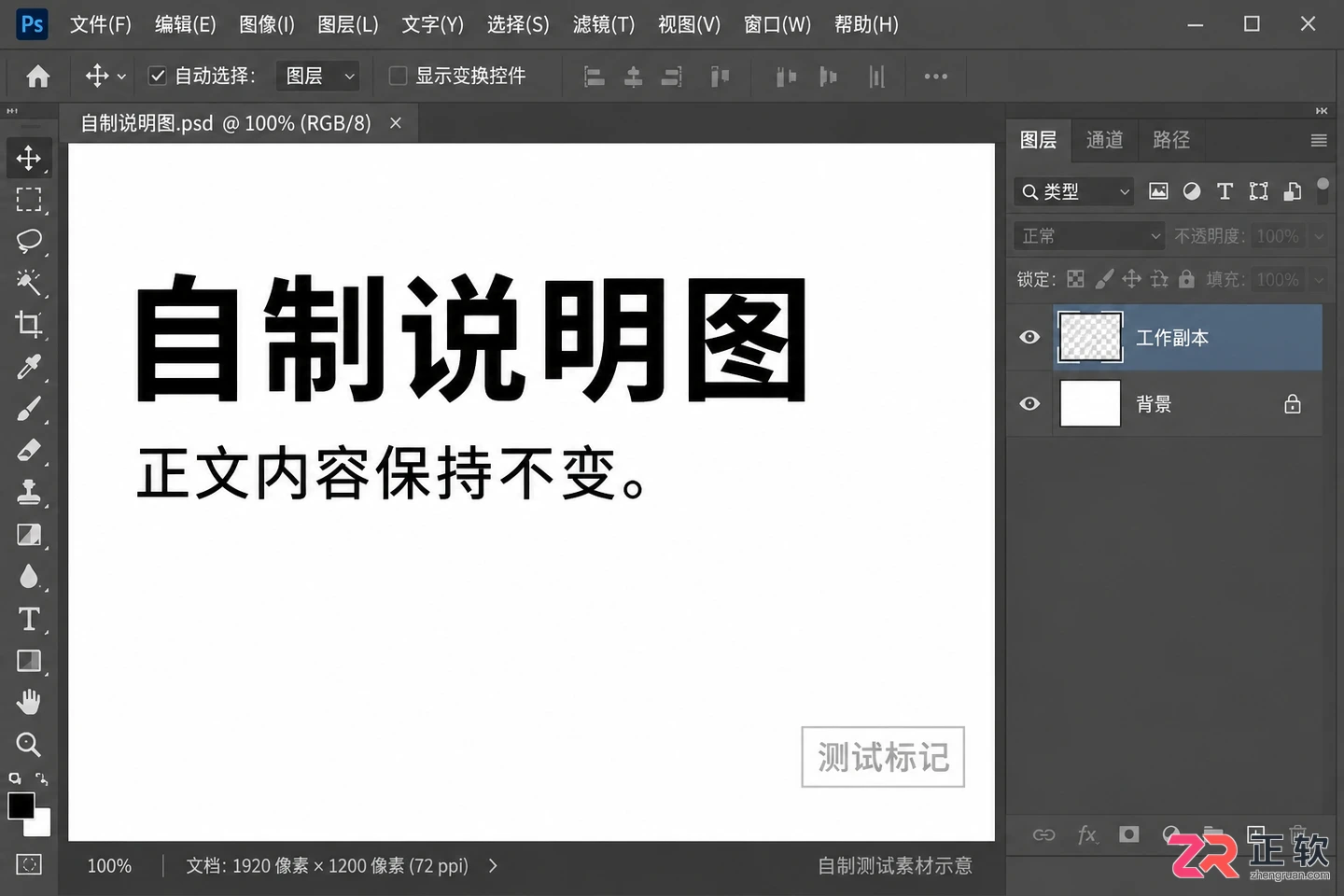
Task: Choose the Blur drop tool
Action: tap(28, 577)
